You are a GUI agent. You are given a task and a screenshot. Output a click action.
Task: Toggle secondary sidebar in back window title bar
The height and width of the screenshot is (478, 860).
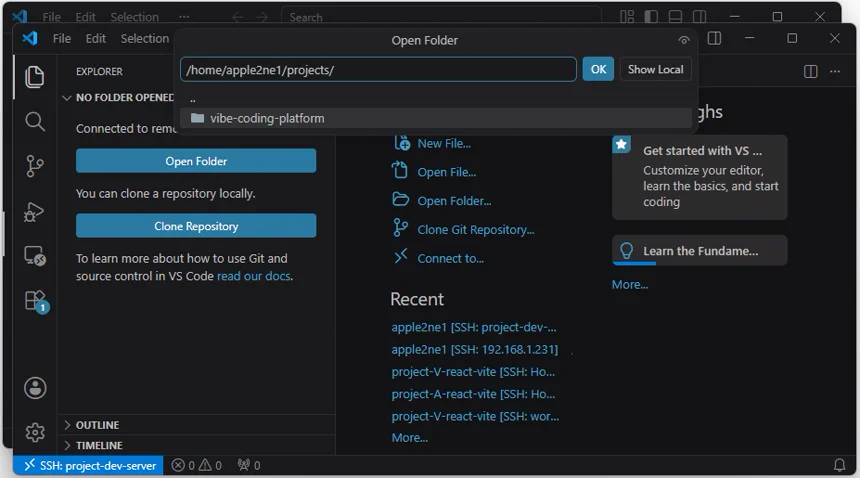click(x=699, y=17)
